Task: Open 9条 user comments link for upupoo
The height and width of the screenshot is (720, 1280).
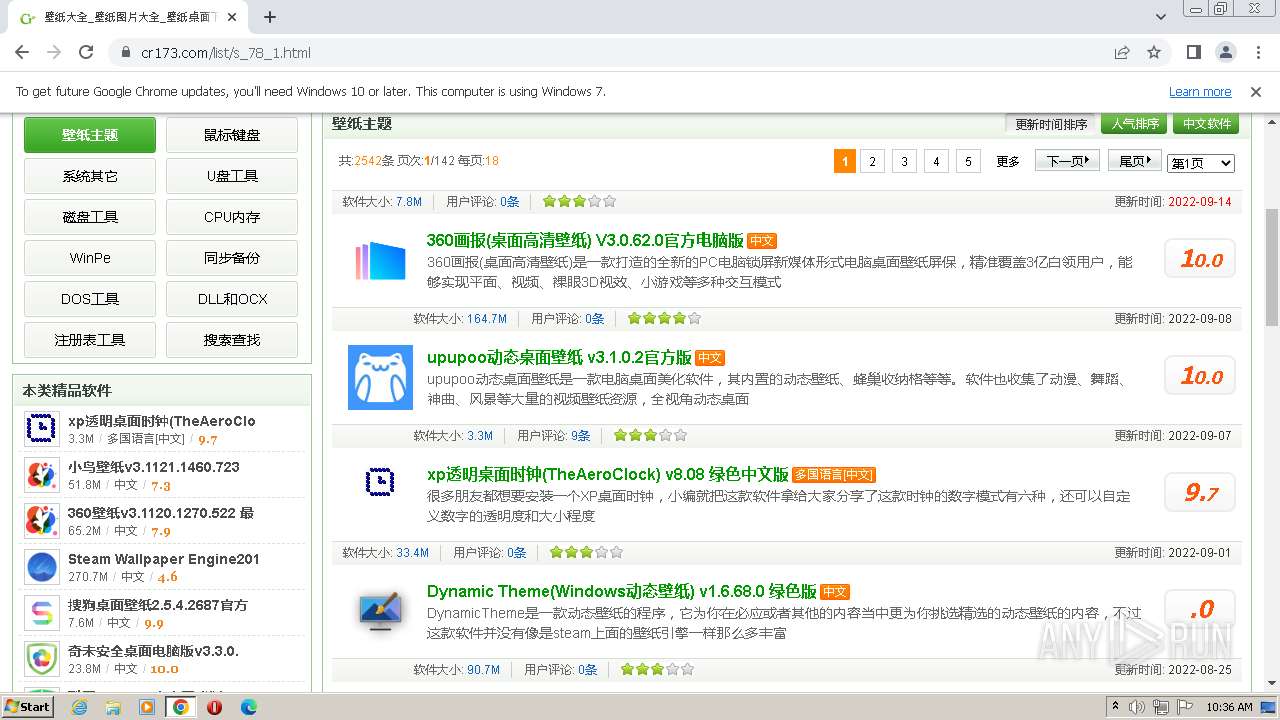Action: click(x=580, y=436)
